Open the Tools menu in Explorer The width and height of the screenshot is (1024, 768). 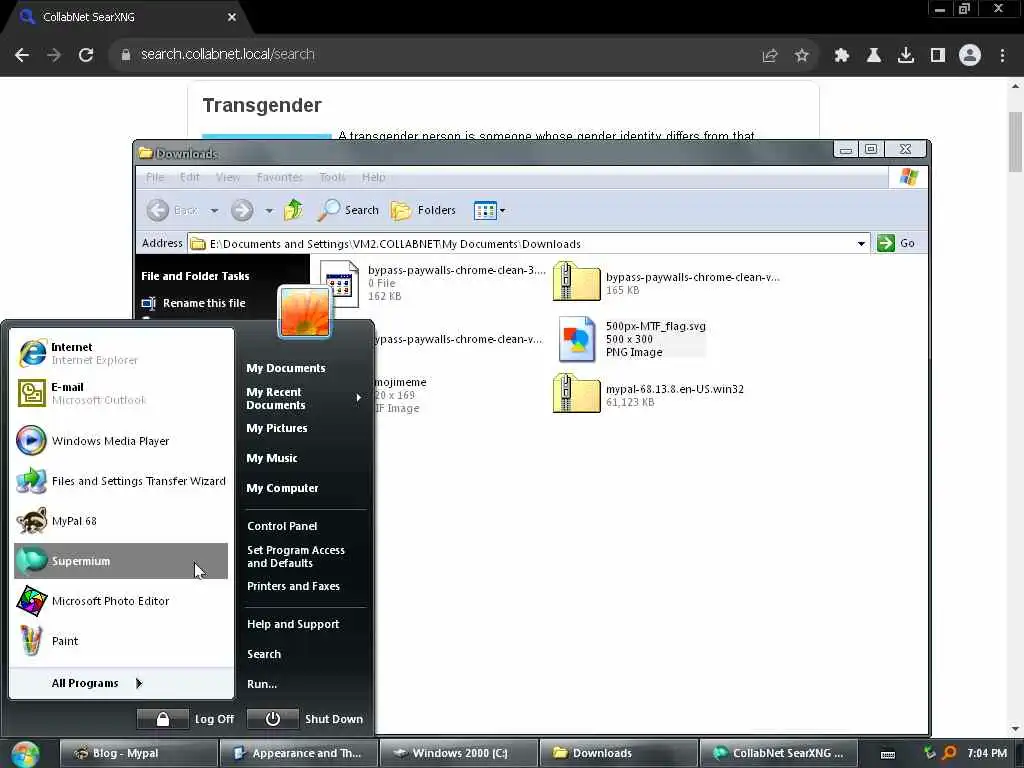pos(332,177)
